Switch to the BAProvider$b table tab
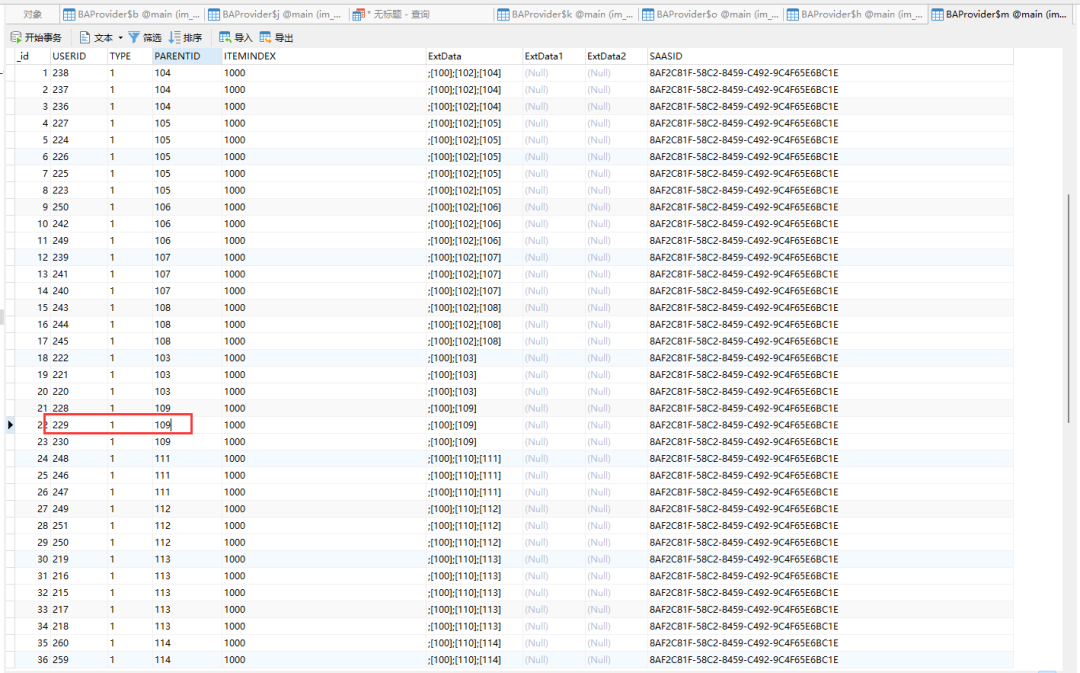 pyautogui.click(x=132, y=14)
